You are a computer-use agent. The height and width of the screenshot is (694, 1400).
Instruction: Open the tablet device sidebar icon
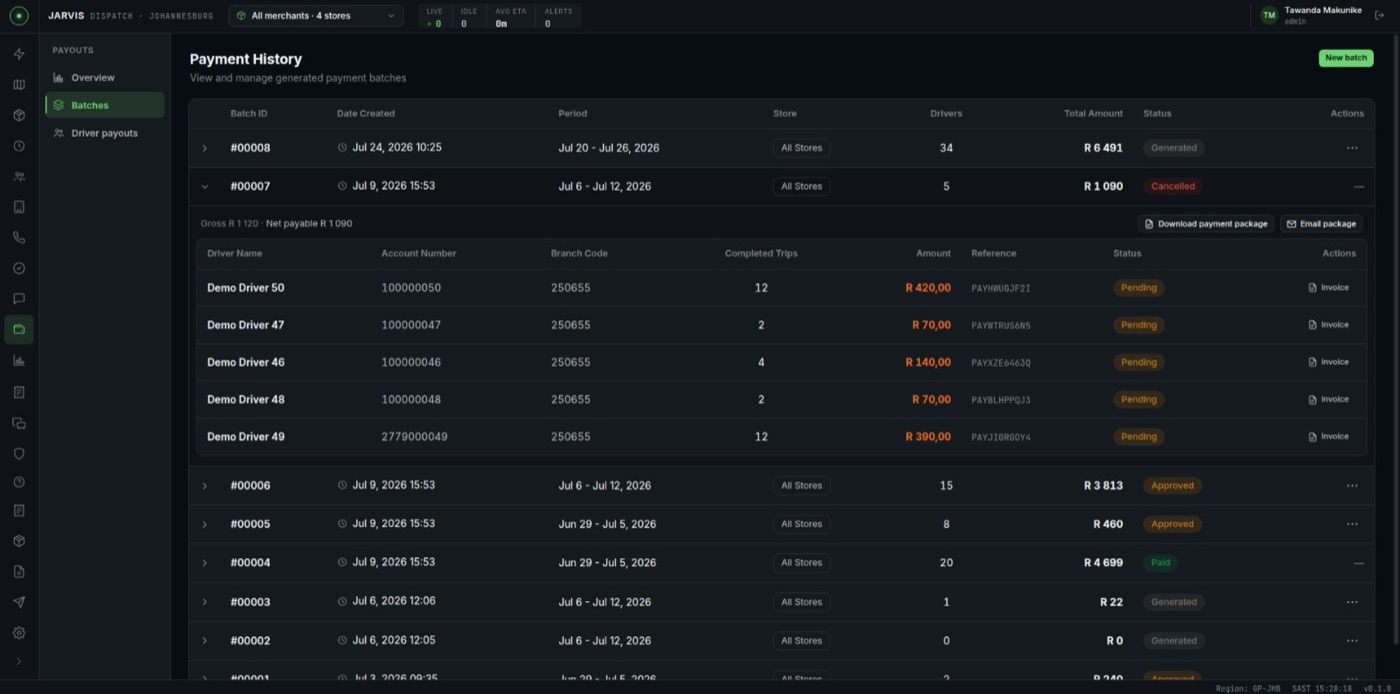[19, 207]
